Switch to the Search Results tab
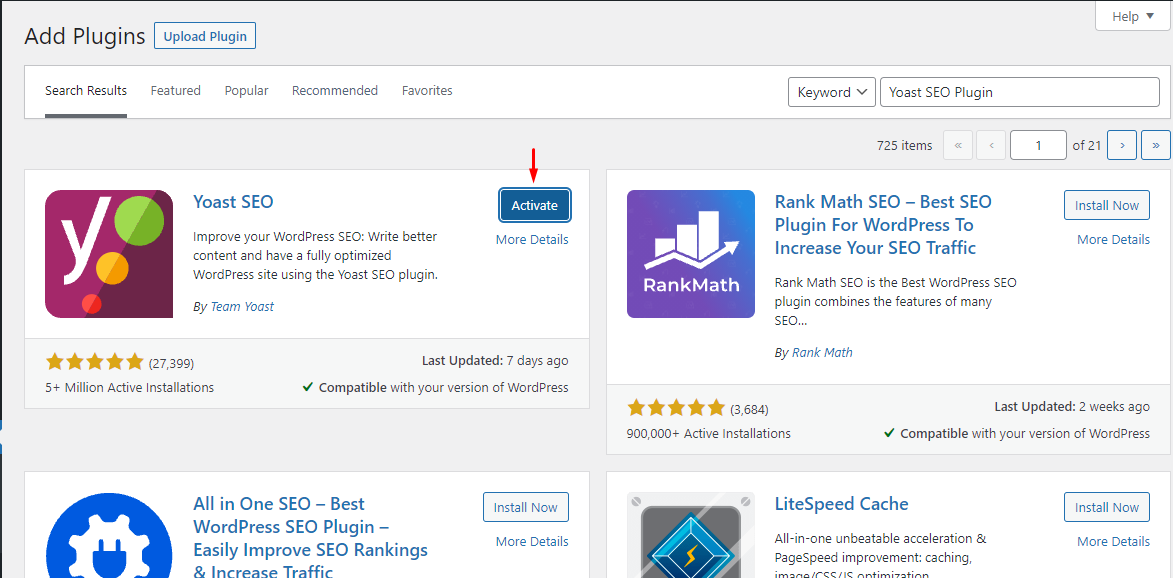 click(x=86, y=90)
